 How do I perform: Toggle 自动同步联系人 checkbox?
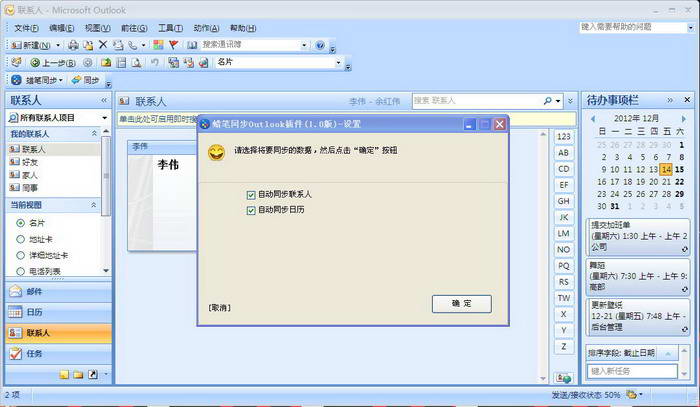251,195
